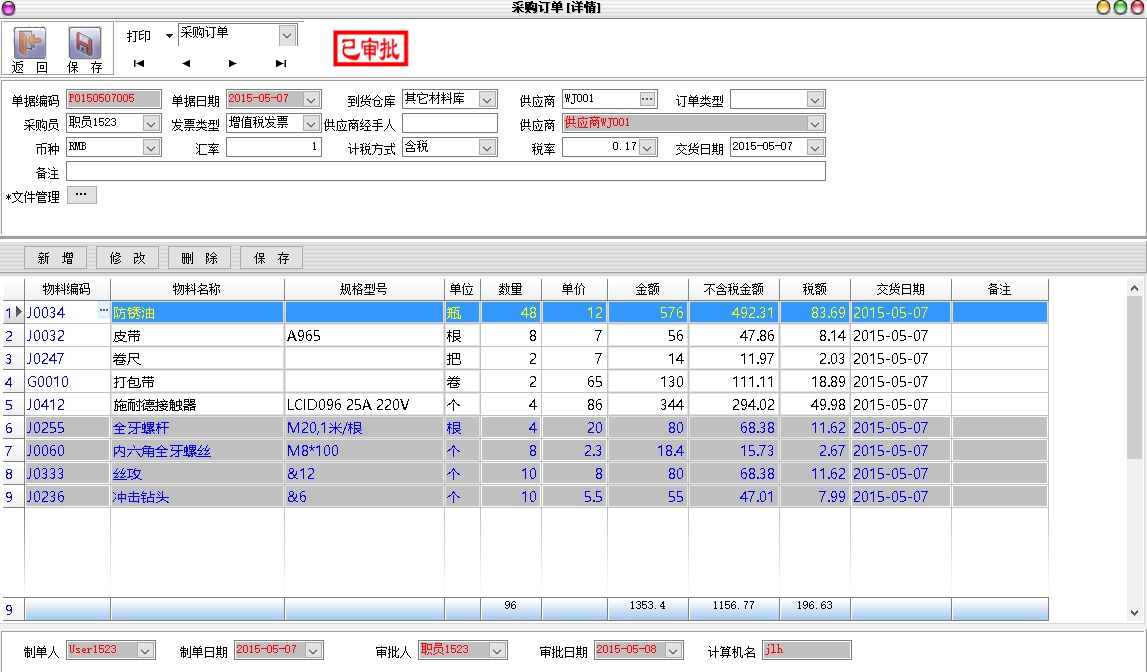
Task: Expand the 采购员 dropdown
Action: [x=151, y=124]
